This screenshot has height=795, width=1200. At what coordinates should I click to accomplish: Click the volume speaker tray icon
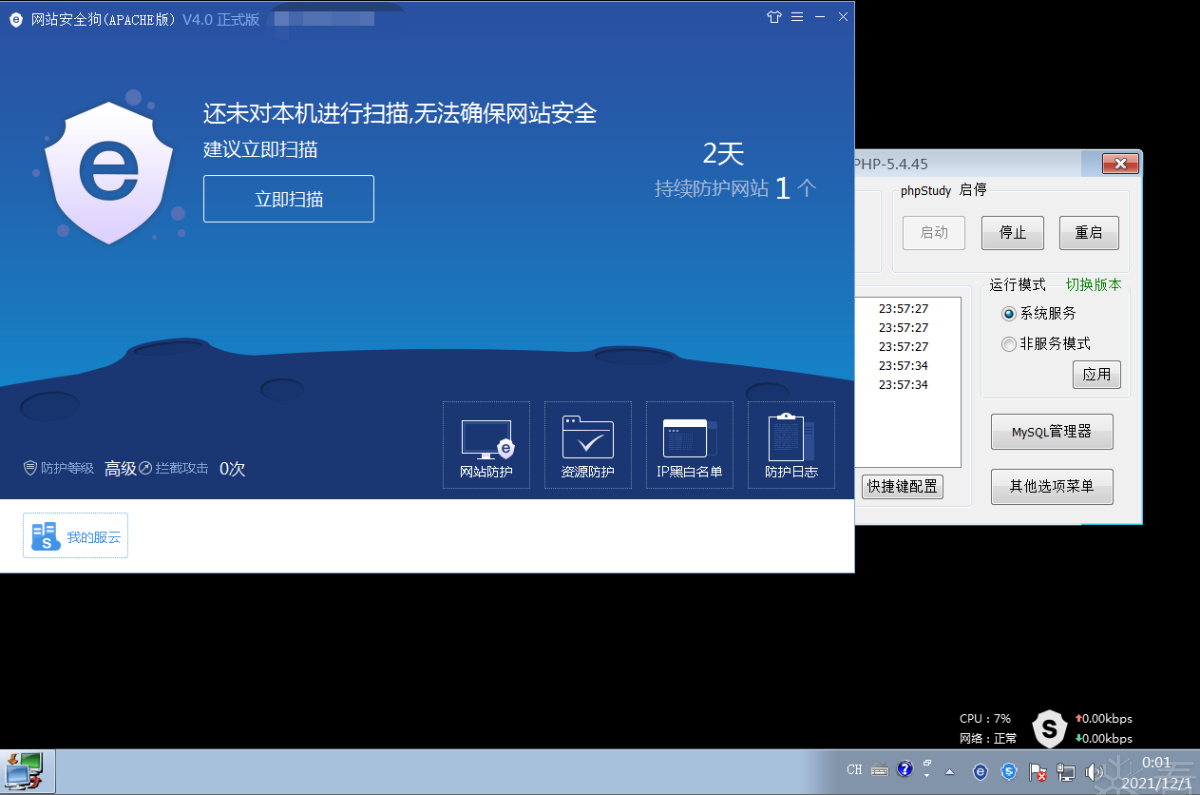[x=1094, y=772]
